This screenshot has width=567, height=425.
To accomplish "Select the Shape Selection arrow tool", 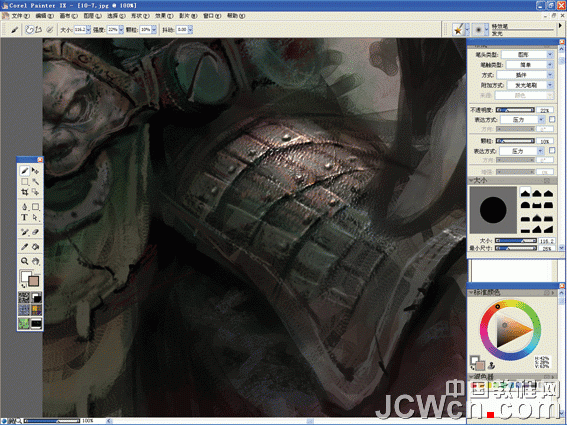I will click(35, 217).
